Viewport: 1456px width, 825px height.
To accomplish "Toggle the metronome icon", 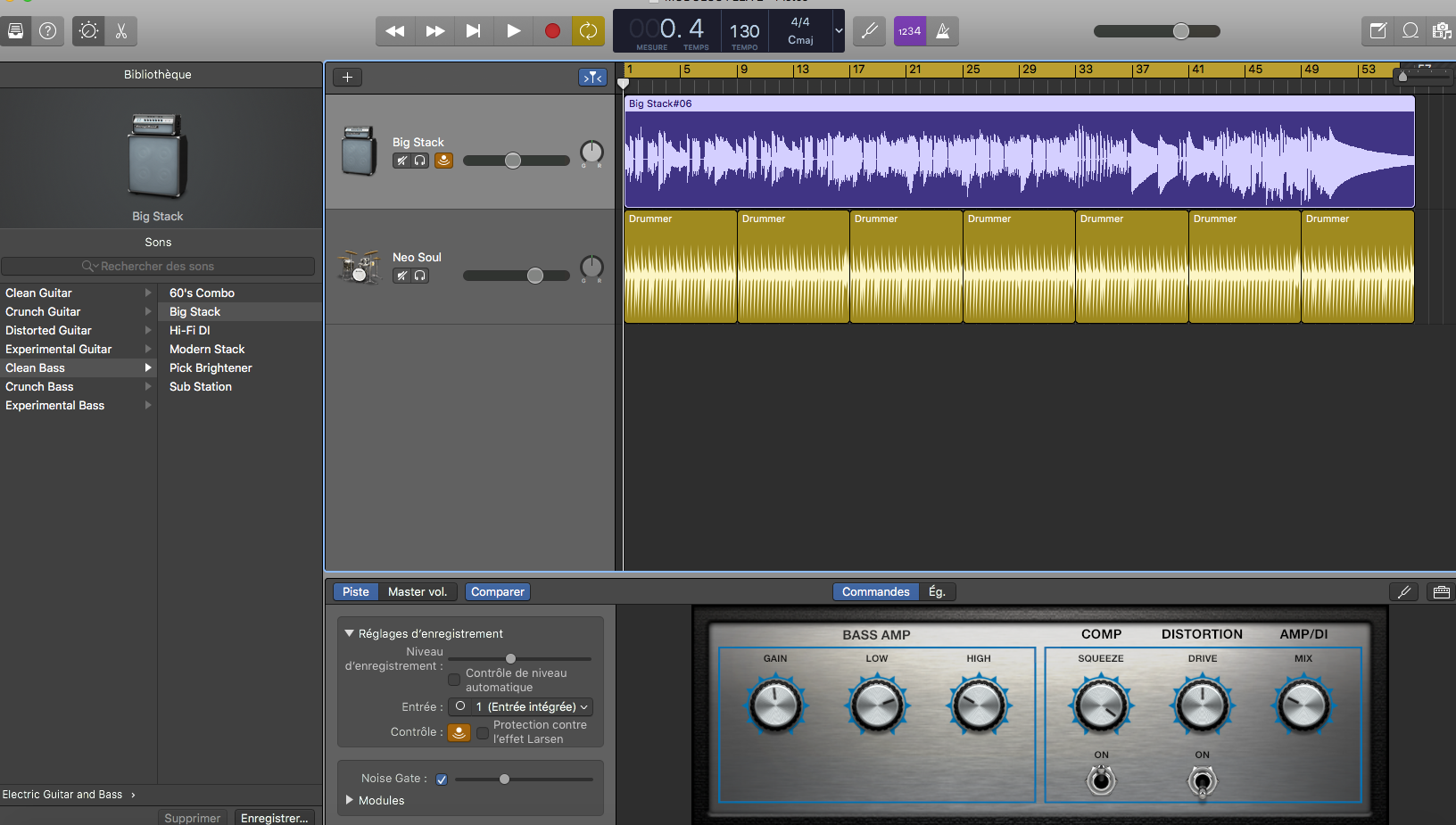I will tap(942, 31).
